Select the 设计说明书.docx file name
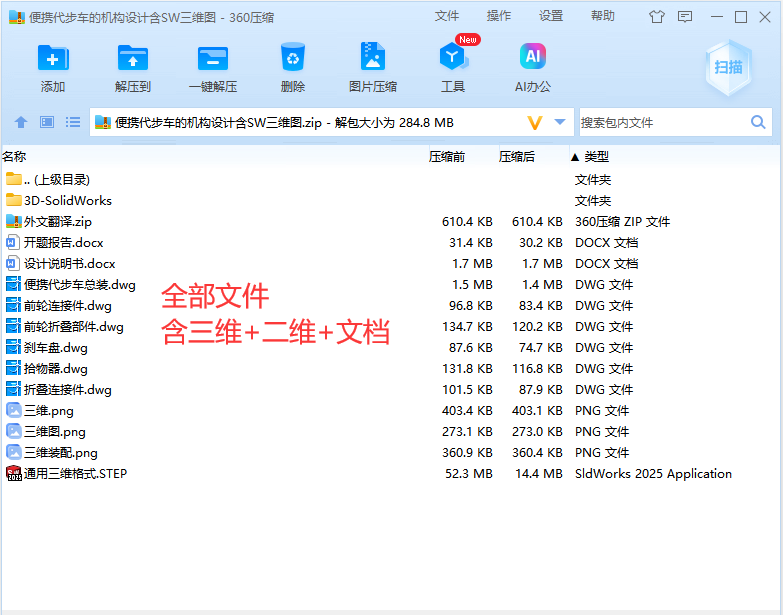The width and height of the screenshot is (783, 615). coord(69,264)
